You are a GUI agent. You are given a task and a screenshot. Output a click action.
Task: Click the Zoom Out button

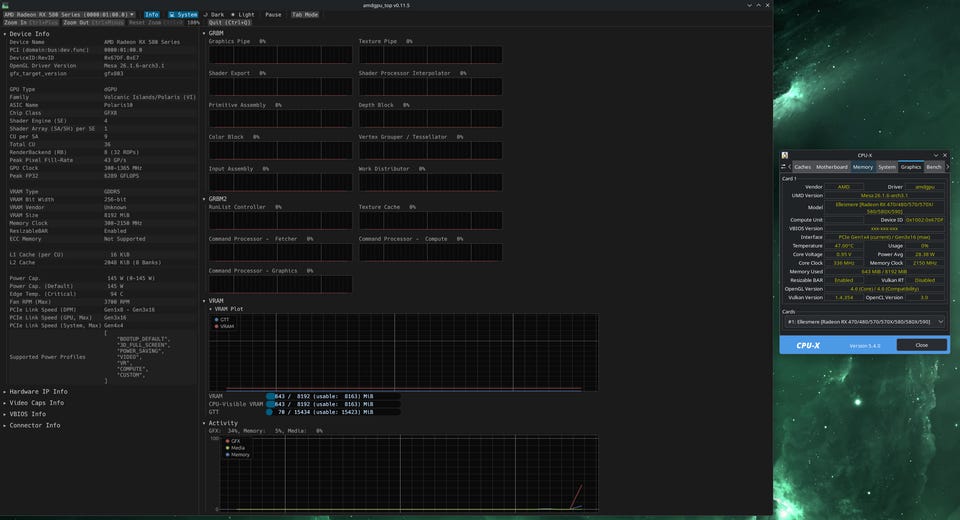point(93,23)
